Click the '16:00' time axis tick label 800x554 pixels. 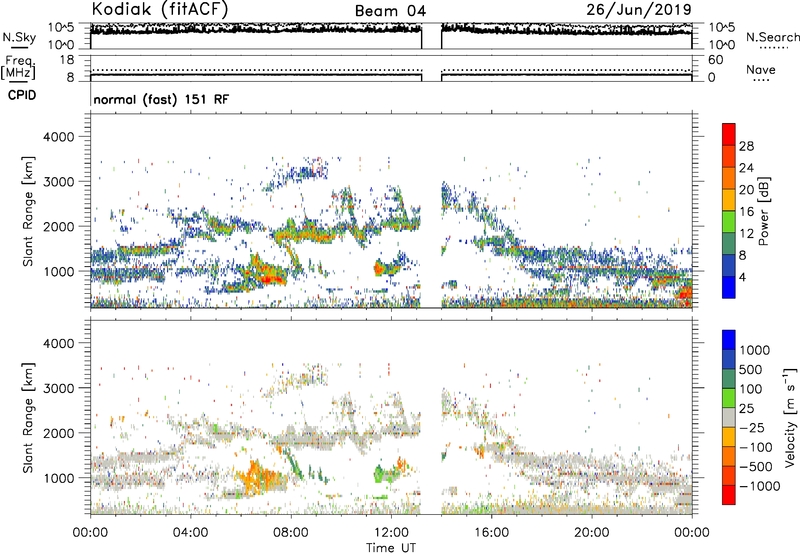coord(491,533)
